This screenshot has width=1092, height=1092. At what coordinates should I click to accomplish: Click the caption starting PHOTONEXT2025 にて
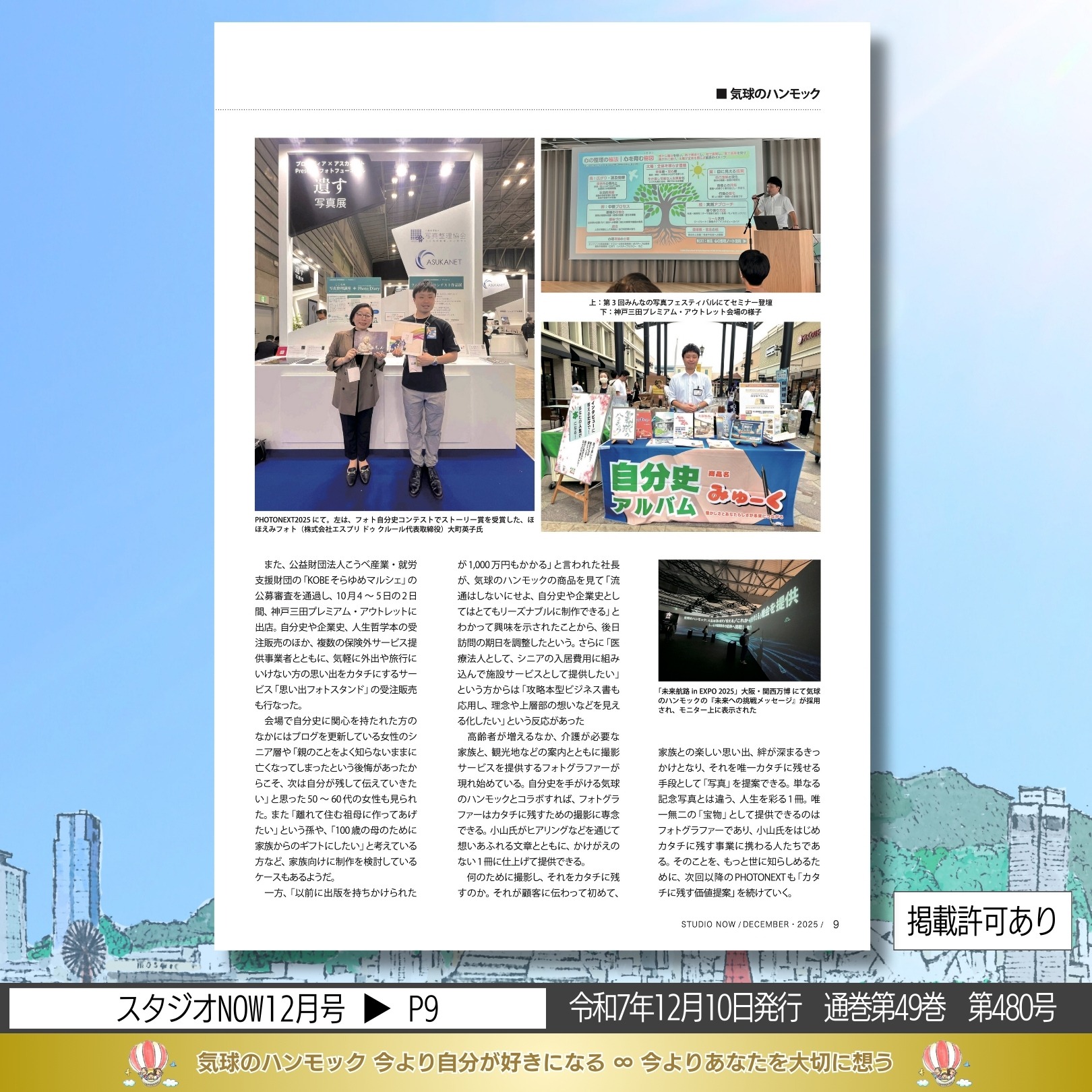pos(394,524)
